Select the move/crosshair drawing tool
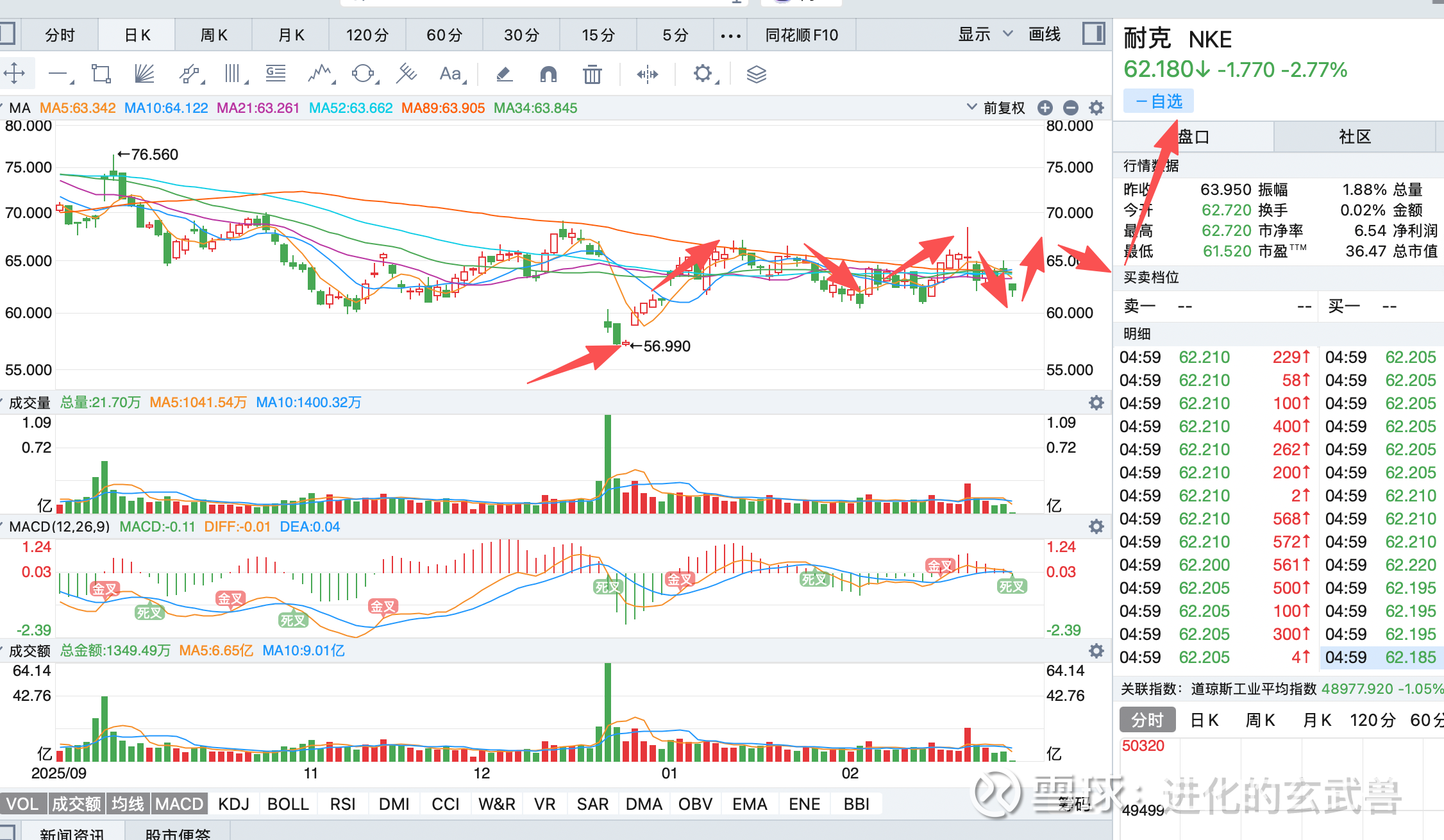This screenshot has height=840, width=1444. pos(14,74)
